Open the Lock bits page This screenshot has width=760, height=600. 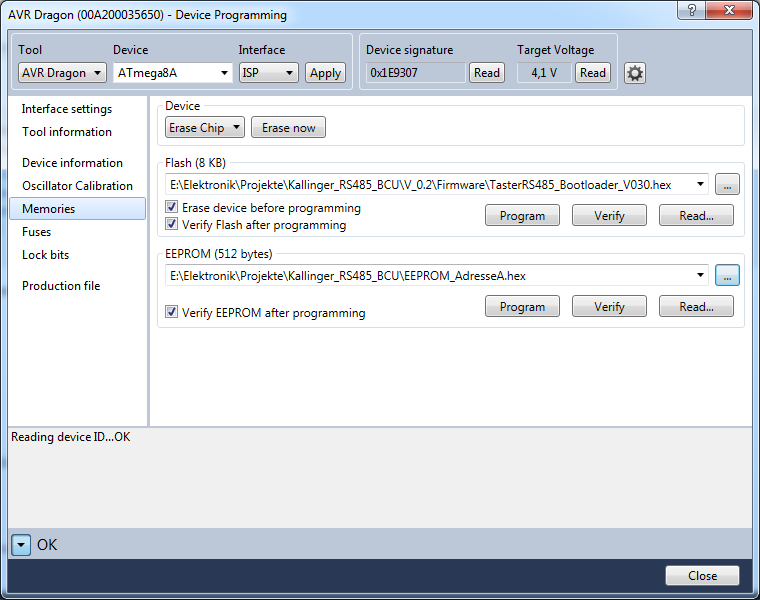coord(46,255)
